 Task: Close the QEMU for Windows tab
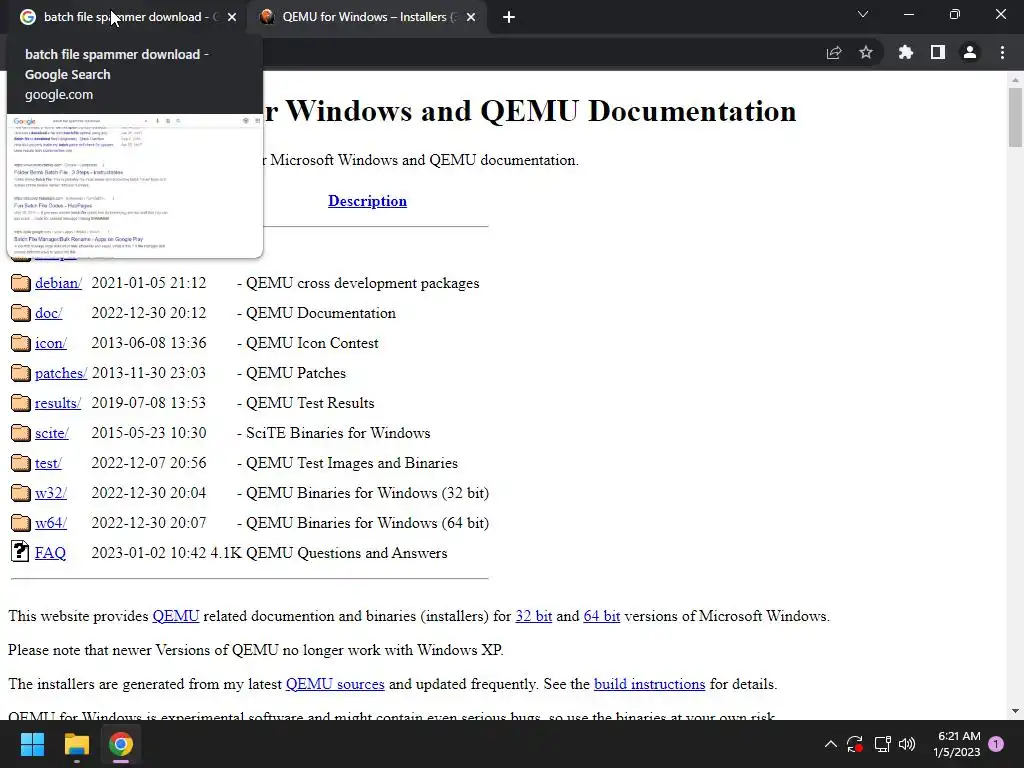coord(471,17)
